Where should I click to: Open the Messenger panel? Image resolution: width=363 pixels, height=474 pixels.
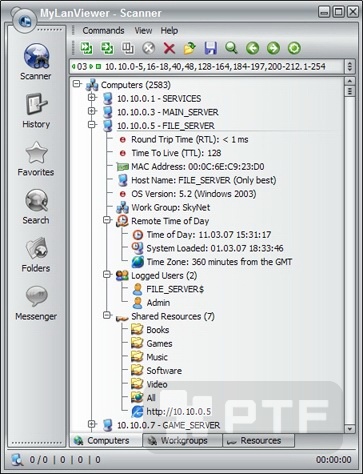point(36,303)
